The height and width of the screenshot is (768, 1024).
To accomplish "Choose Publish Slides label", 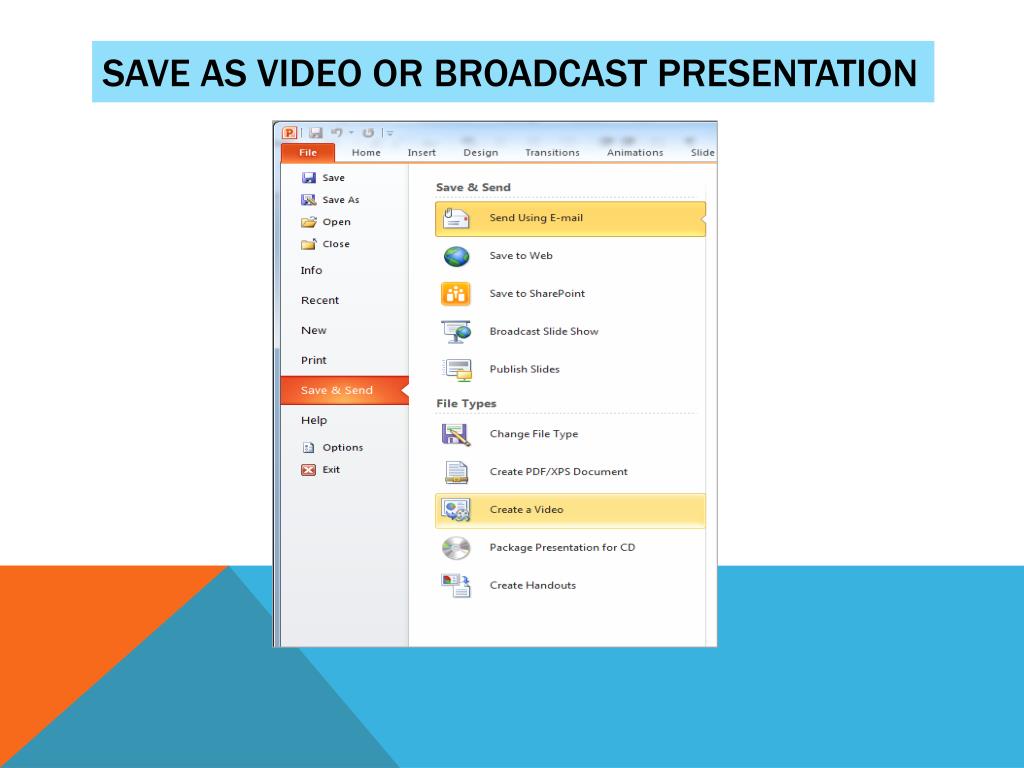I will (x=524, y=370).
